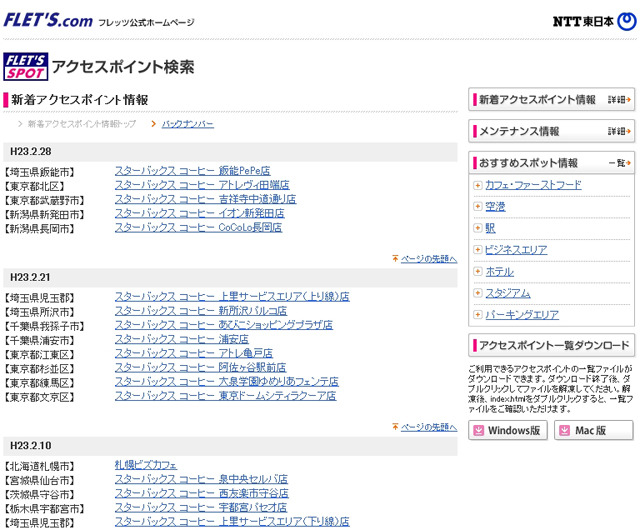The height and width of the screenshot is (530, 640).
Task: Click 【北海道札幌市】 location text
Action: tap(39, 466)
